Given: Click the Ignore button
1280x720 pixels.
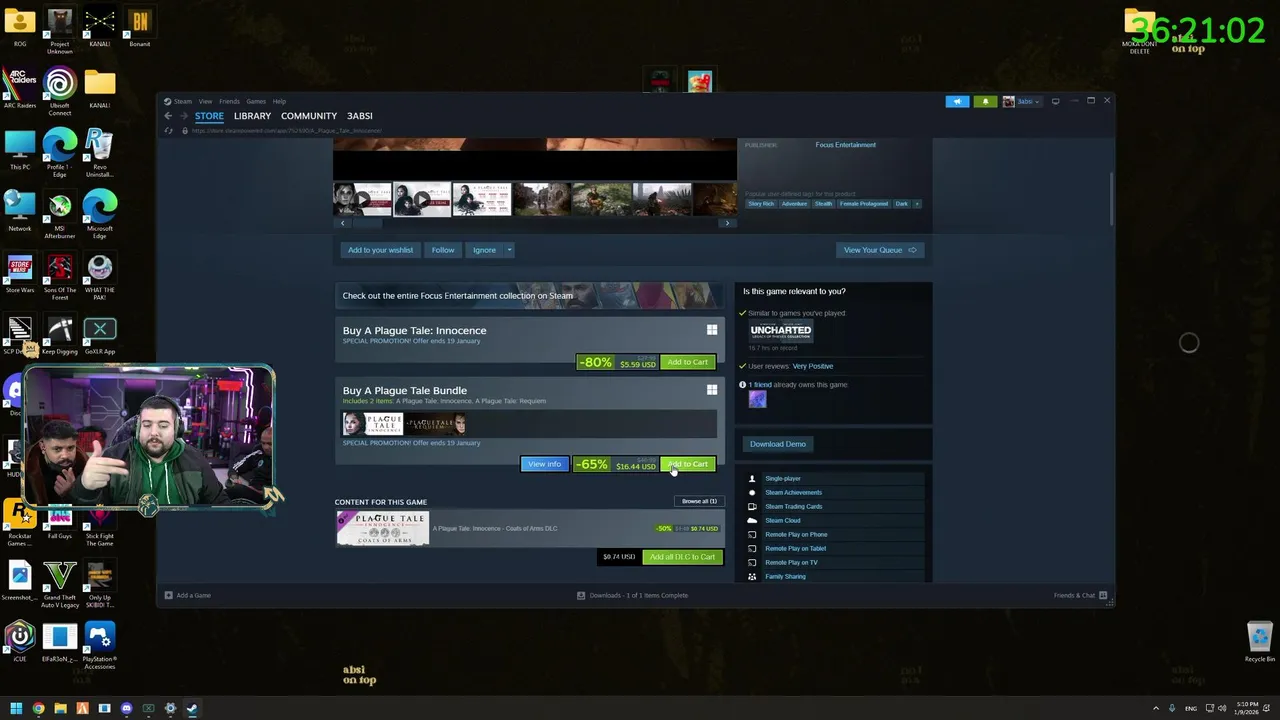Looking at the screenshot, I should (484, 250).
